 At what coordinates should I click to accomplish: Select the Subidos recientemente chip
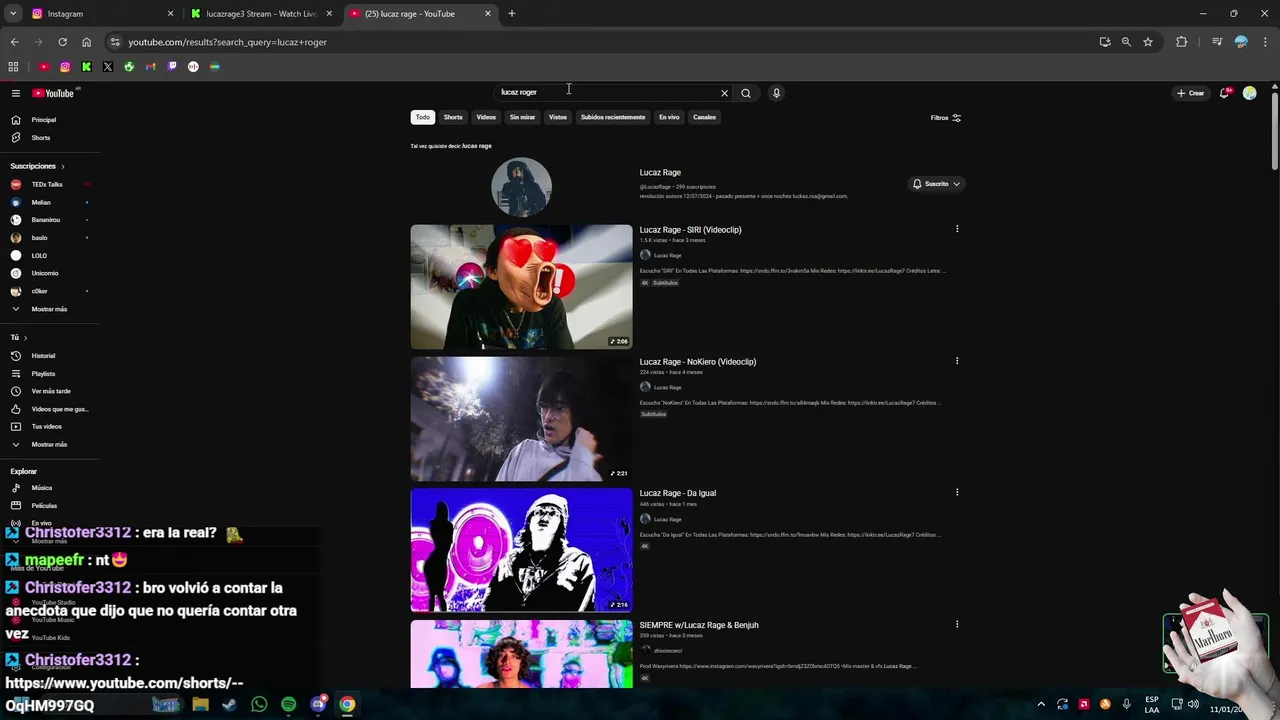click(x=613, y=117)
